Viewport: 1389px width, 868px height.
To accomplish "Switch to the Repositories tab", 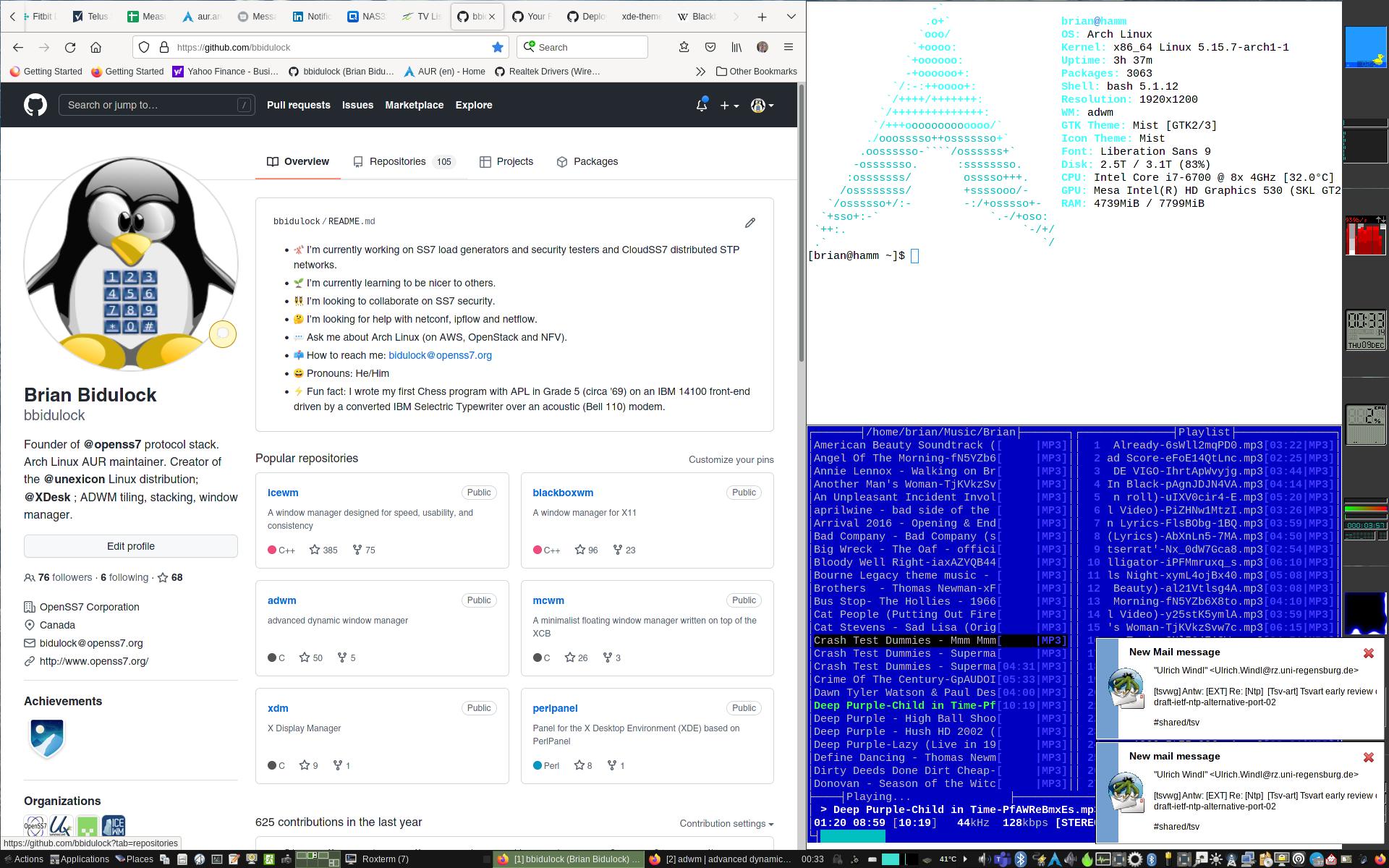I will [397, 162].
